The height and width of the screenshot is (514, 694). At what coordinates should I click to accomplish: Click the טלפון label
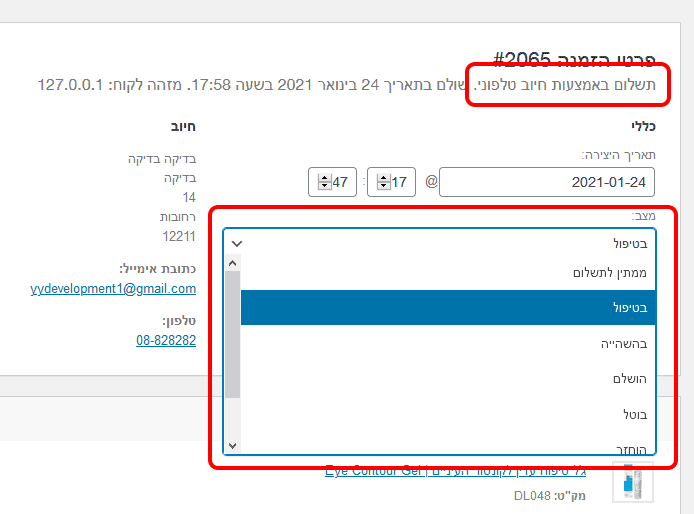[179, 321]
